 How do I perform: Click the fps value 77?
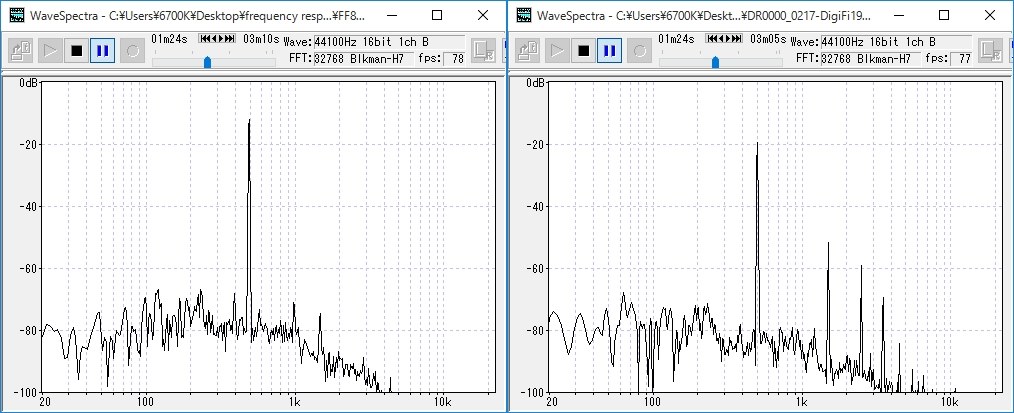tap(962, 59)
